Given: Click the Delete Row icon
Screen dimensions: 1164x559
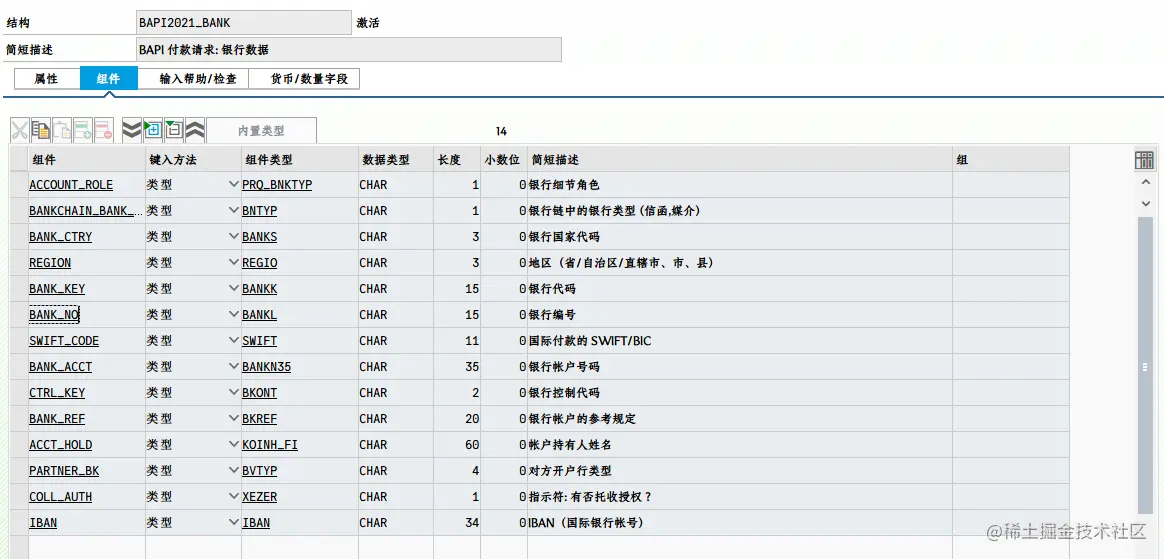Looking at the screenshot, I should click(103, 130).
